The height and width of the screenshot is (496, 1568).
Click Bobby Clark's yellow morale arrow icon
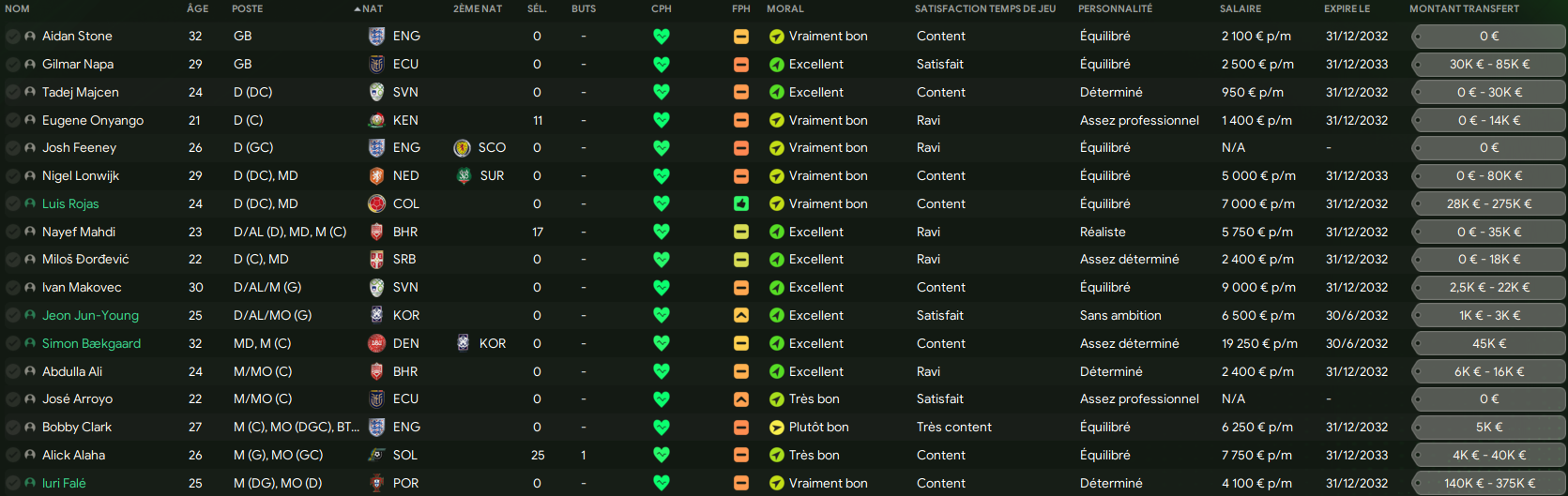[777, 428]
